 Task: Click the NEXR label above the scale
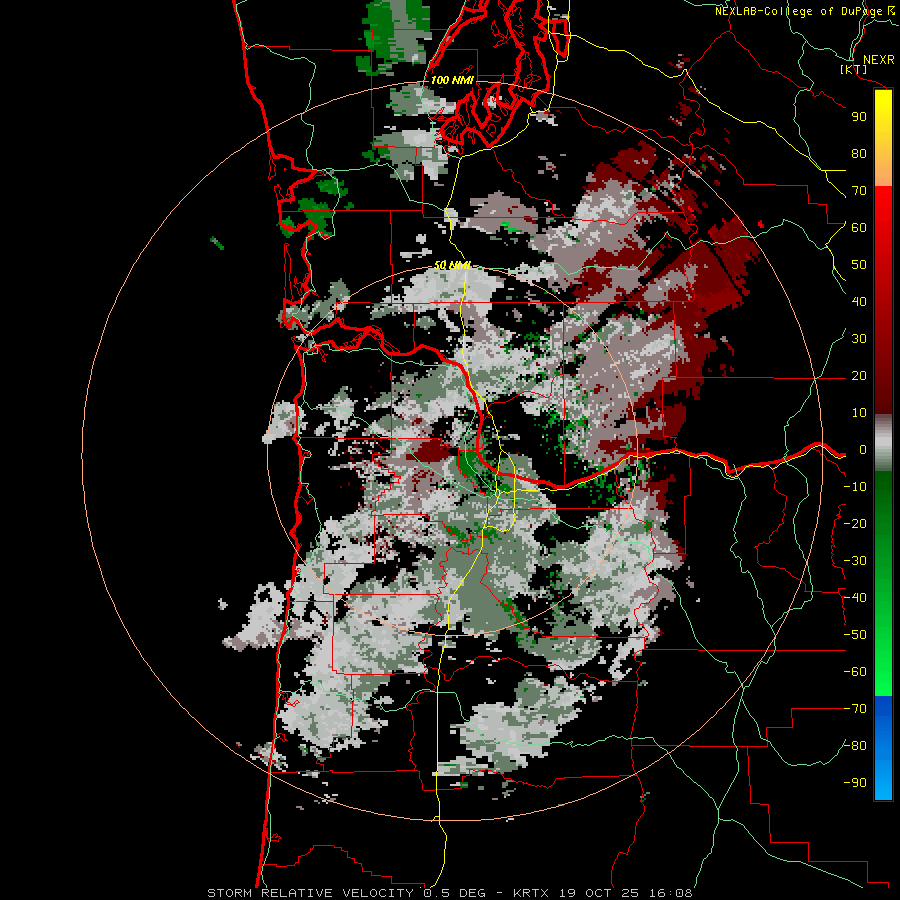coord(878,60)
